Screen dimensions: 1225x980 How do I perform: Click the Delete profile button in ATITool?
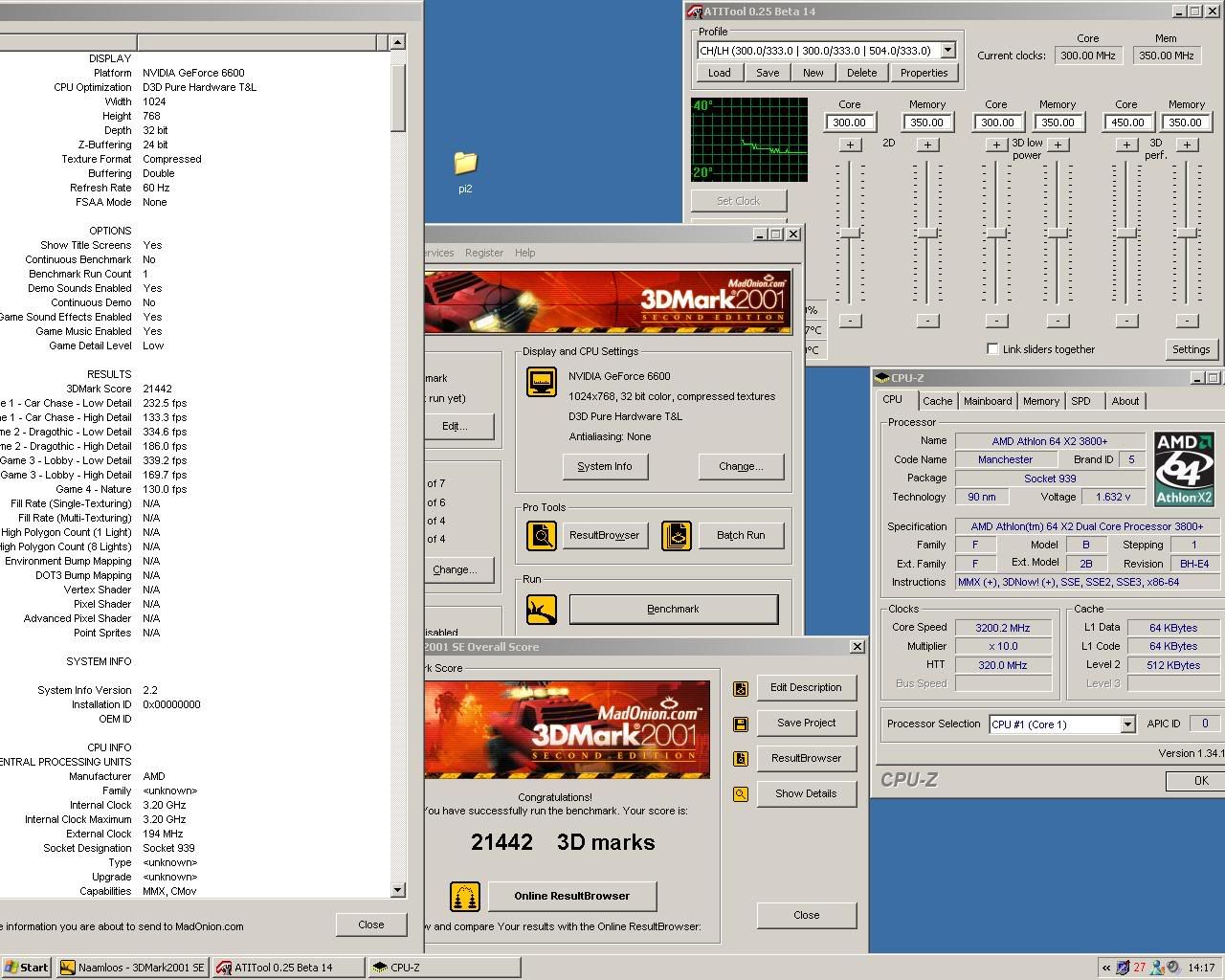point(861,73)
